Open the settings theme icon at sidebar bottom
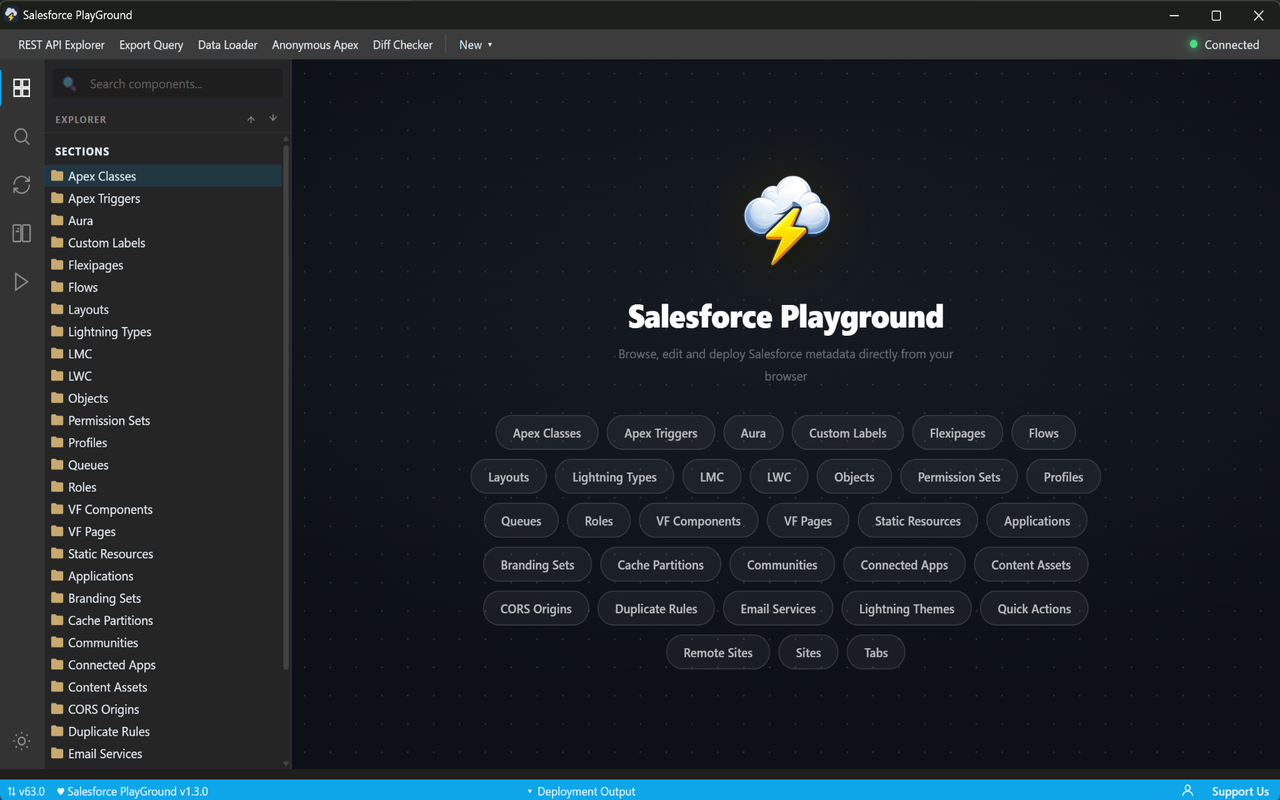Screen dimensions: 1280x800 pyautogui.click(x=21, y=741)
